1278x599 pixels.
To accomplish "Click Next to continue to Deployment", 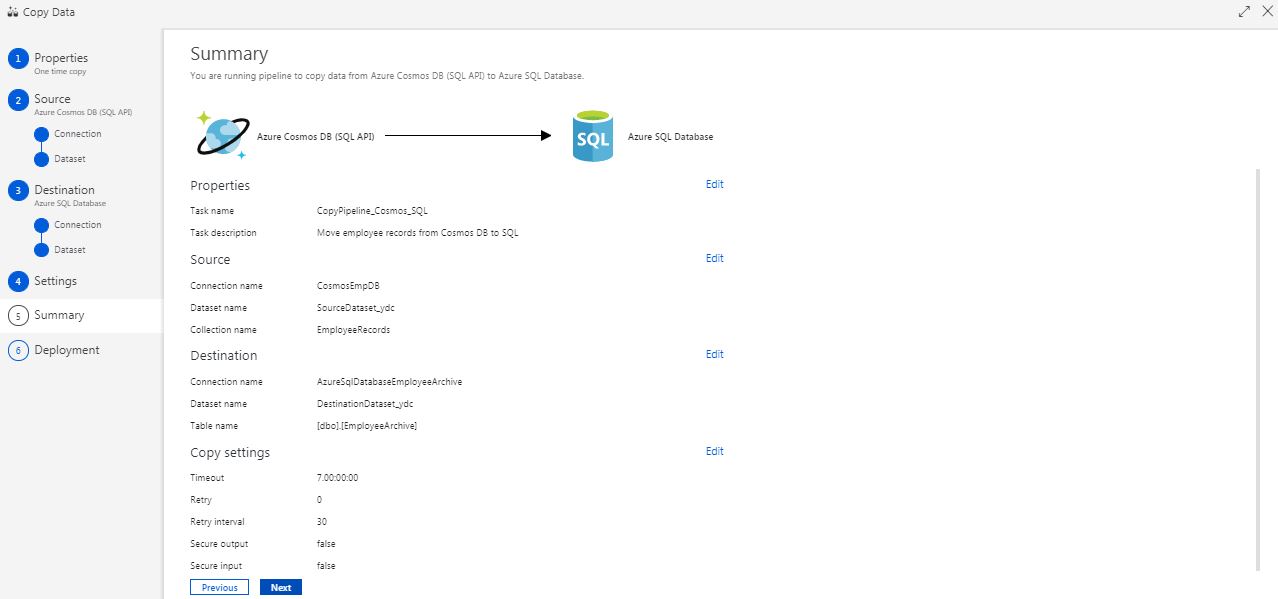I will [x=280, y=587].
